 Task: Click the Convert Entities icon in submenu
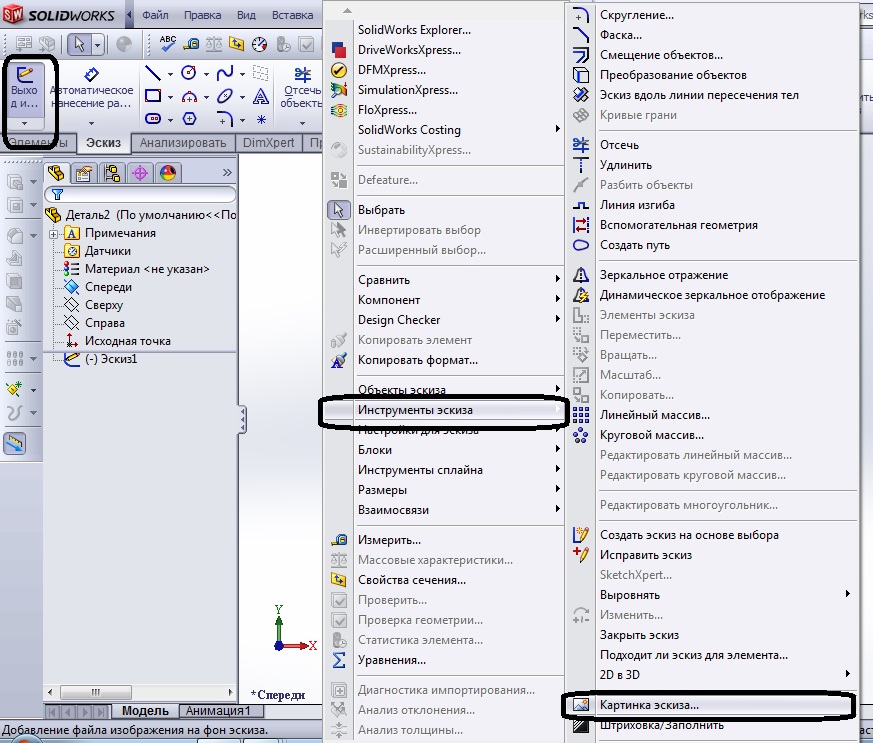pyautogui.click(x=581, y=75)
